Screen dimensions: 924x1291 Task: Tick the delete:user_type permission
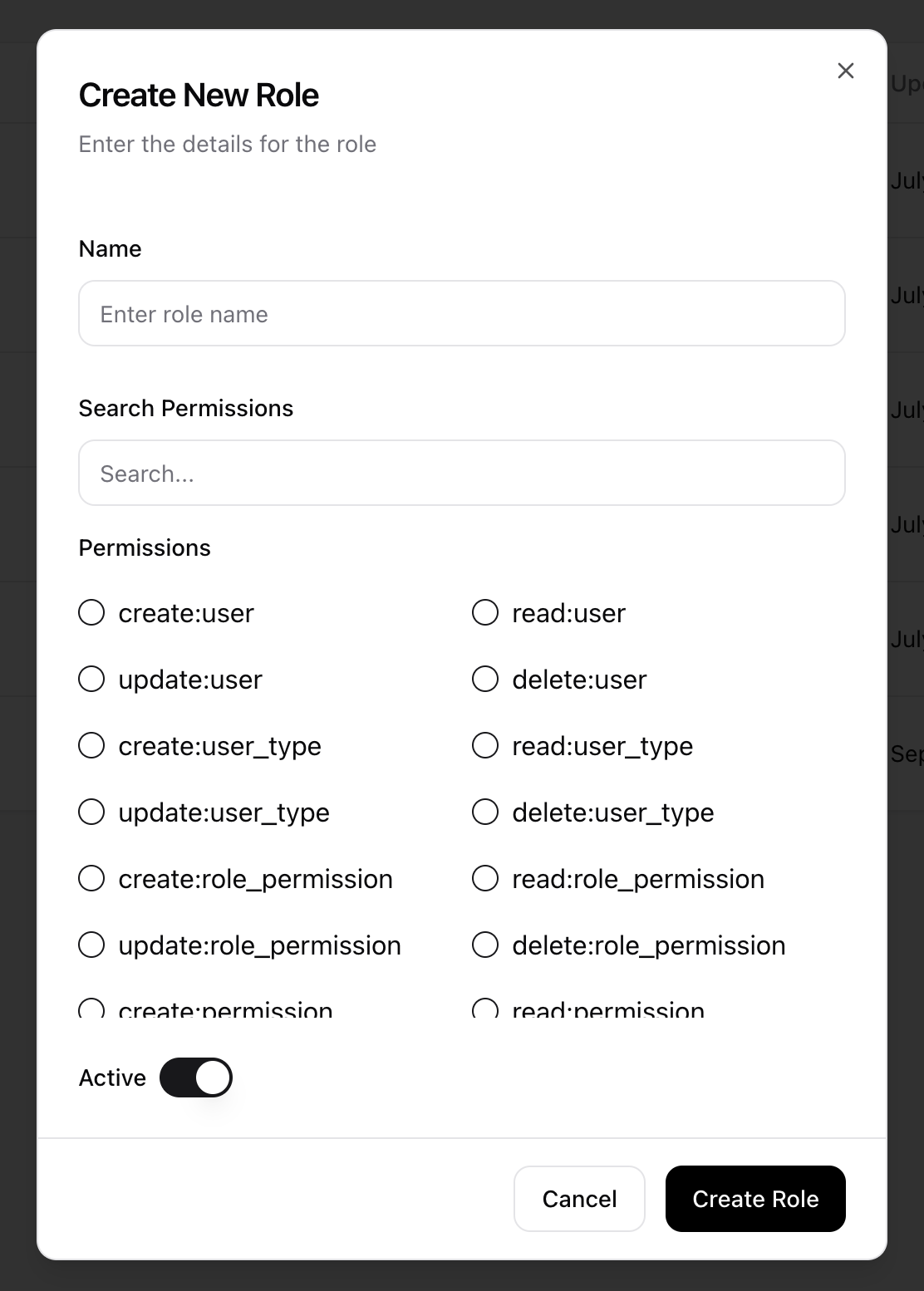point(485,812)
